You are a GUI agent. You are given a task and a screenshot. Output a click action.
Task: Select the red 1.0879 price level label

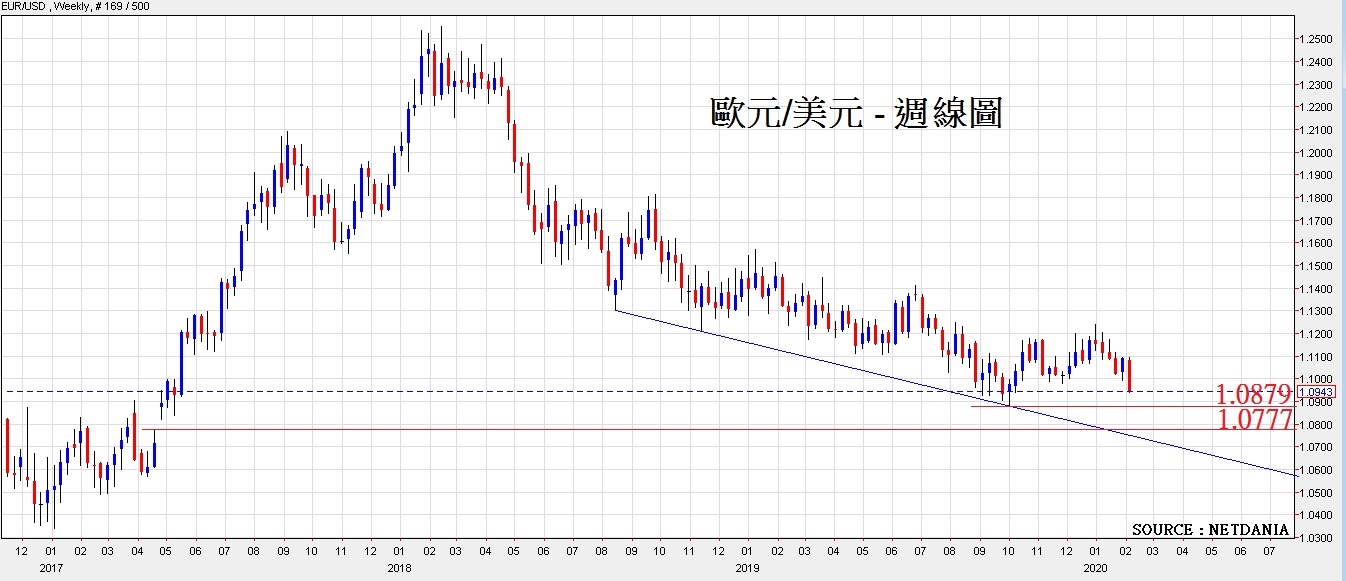pos(1254,393)
